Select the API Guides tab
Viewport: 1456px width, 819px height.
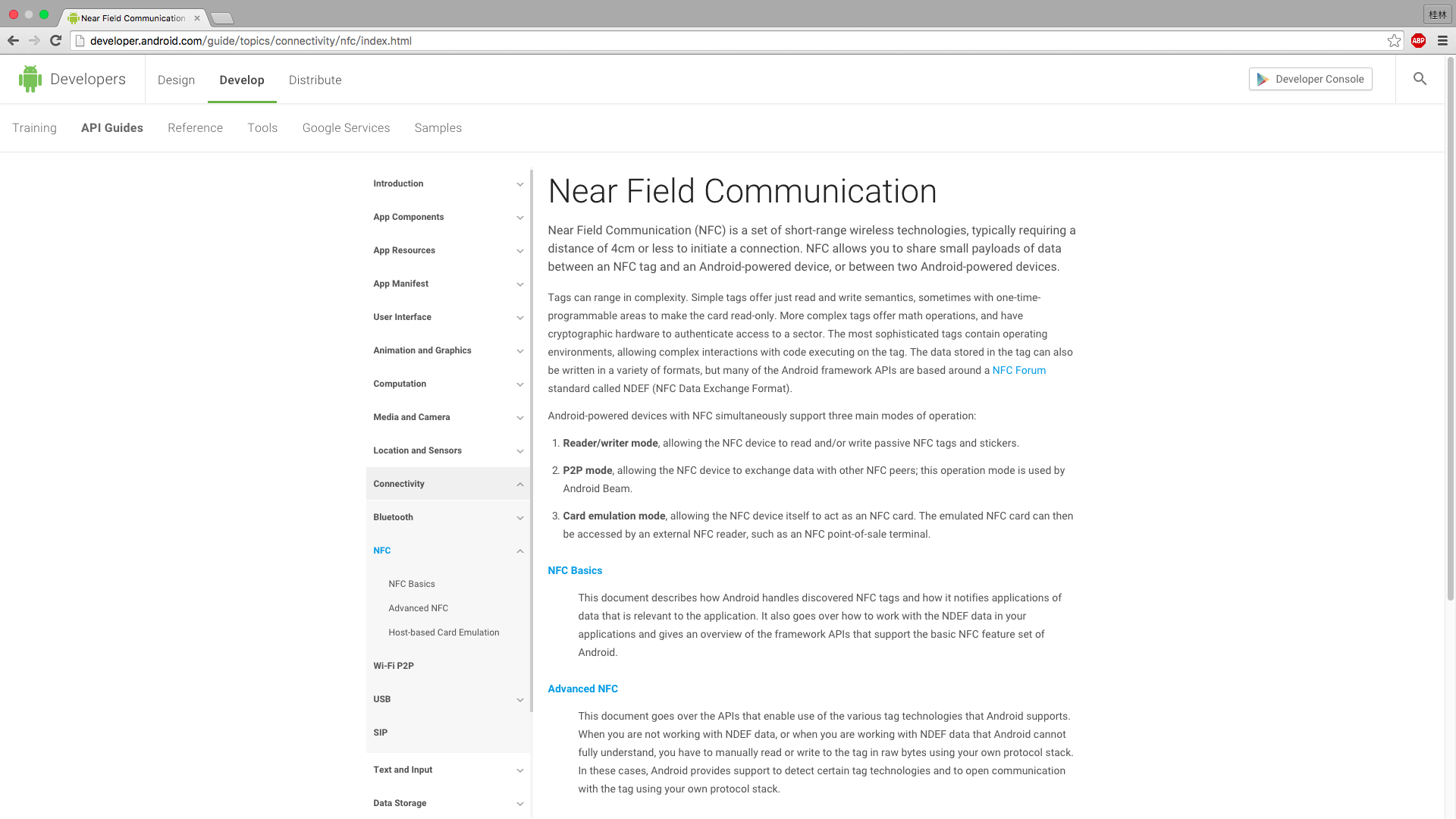(112, 128)
